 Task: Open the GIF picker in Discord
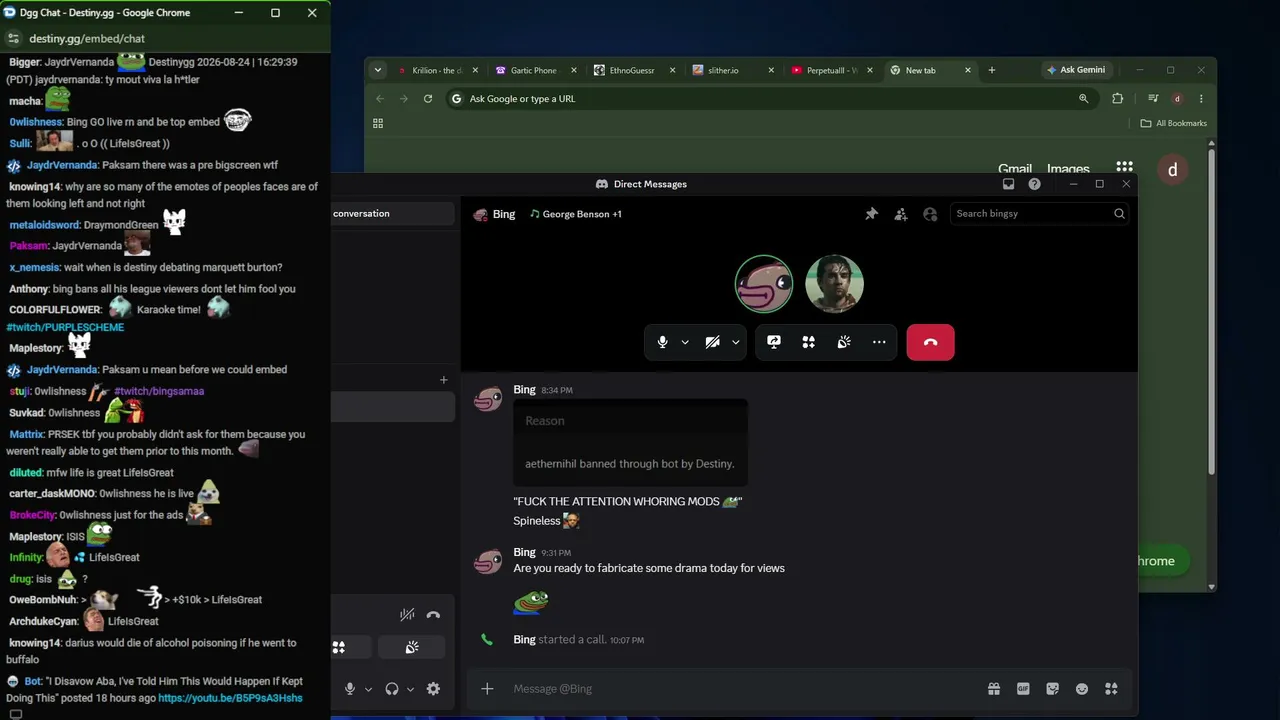pos(1023,688)
